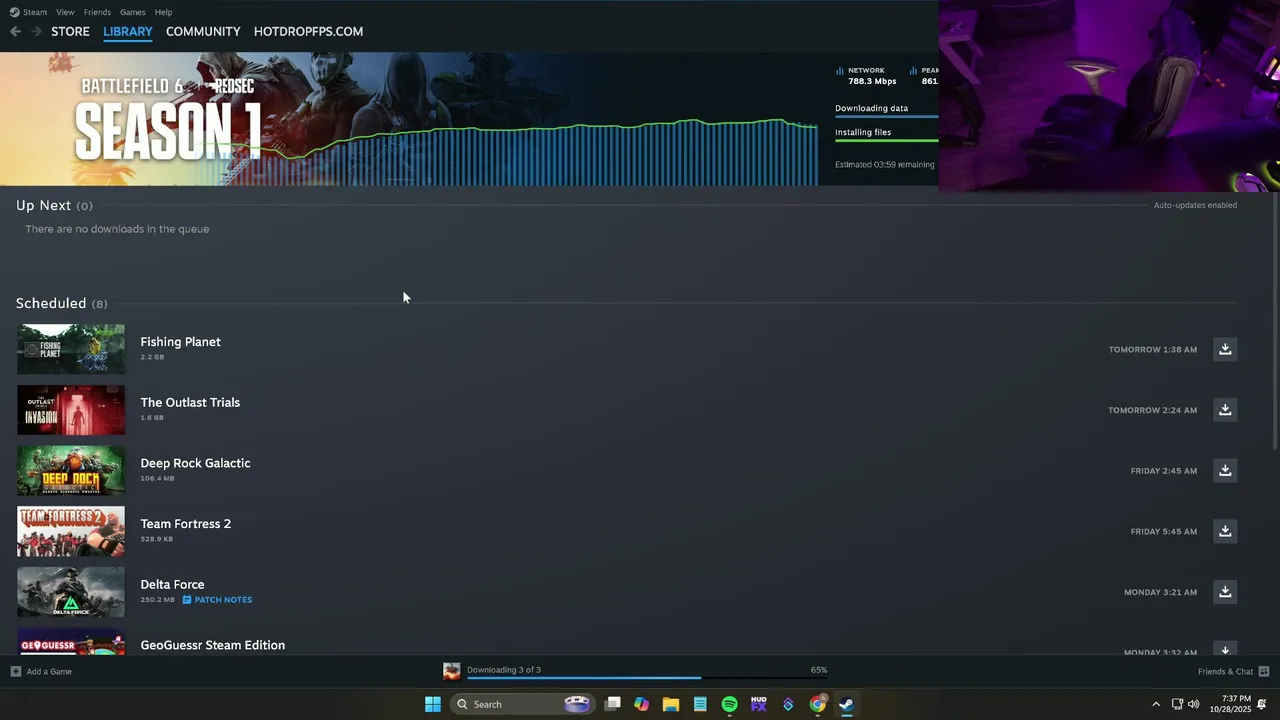Go to the STORE tab
The width and height of the screenshot is (1280, 720).
[70, 32]
